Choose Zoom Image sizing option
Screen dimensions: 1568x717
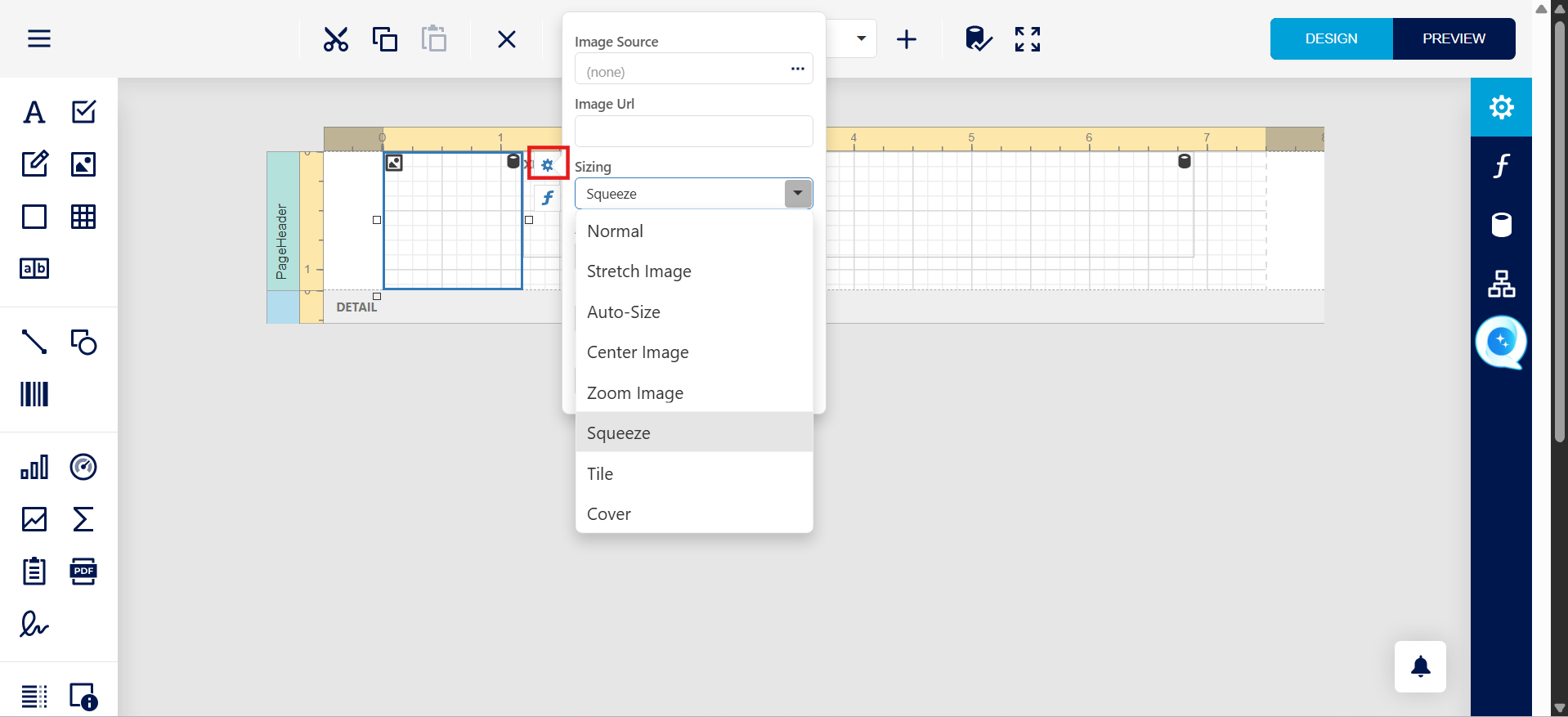[634, 393]
